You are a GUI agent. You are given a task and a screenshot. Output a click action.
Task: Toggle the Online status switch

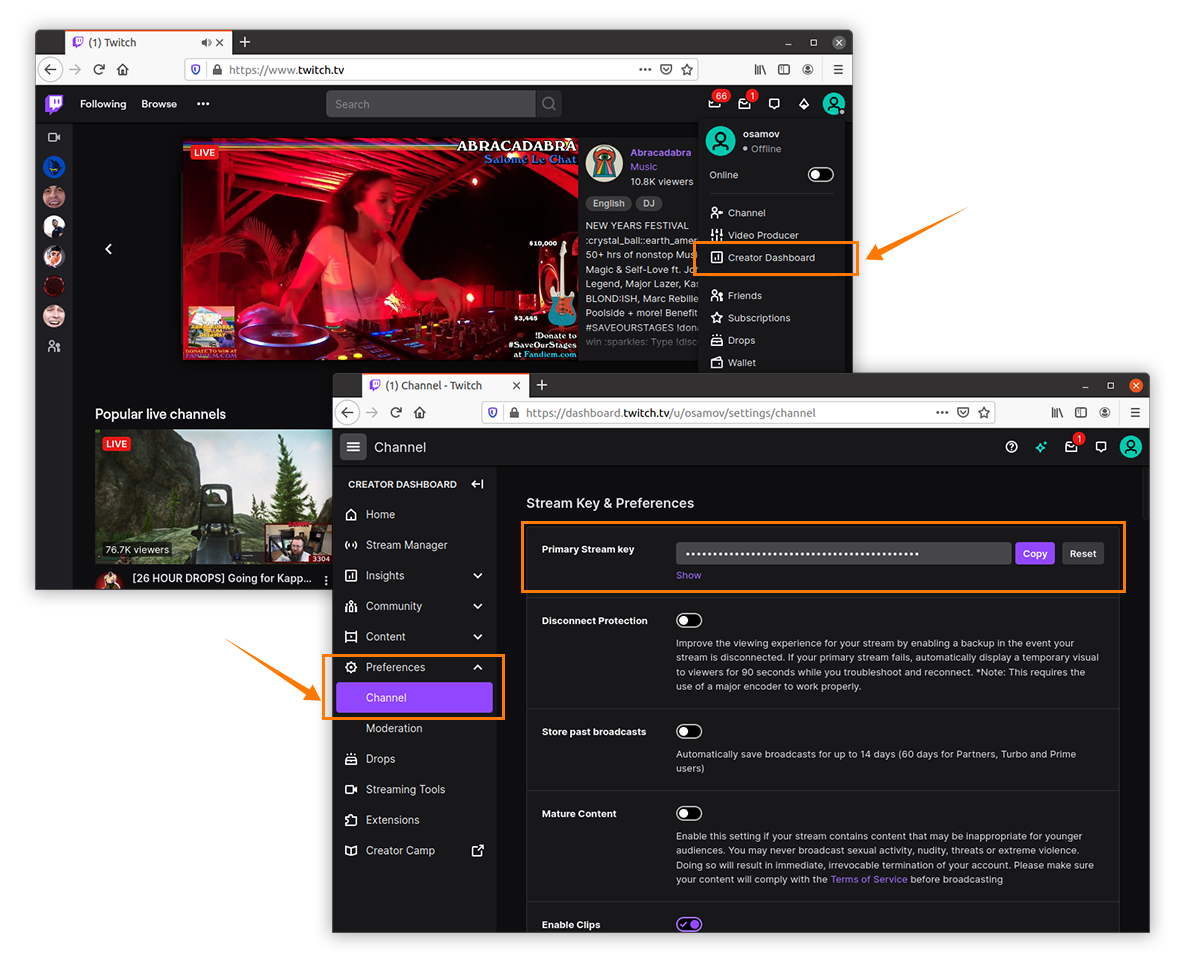point(820,175)
